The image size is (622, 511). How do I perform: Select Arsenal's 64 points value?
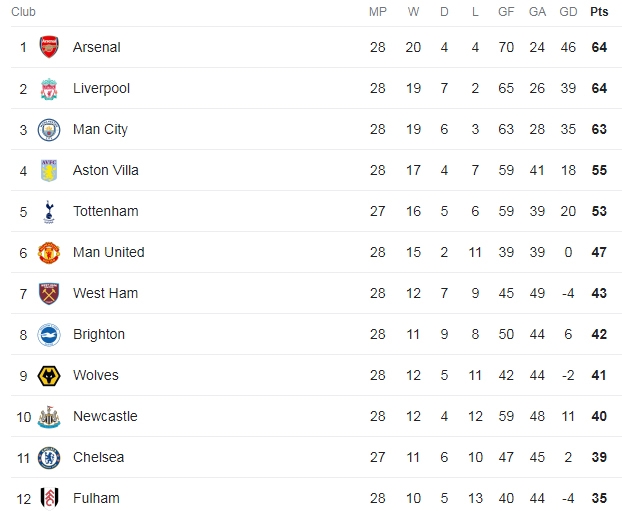599,47
